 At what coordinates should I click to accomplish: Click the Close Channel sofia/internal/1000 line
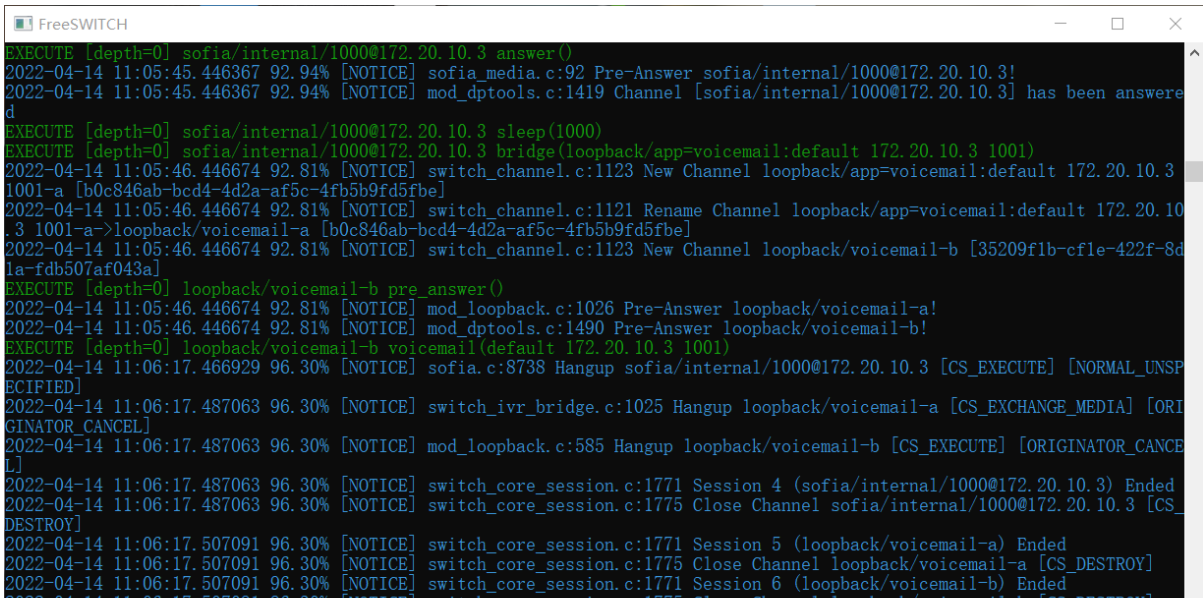pos(594,514)
